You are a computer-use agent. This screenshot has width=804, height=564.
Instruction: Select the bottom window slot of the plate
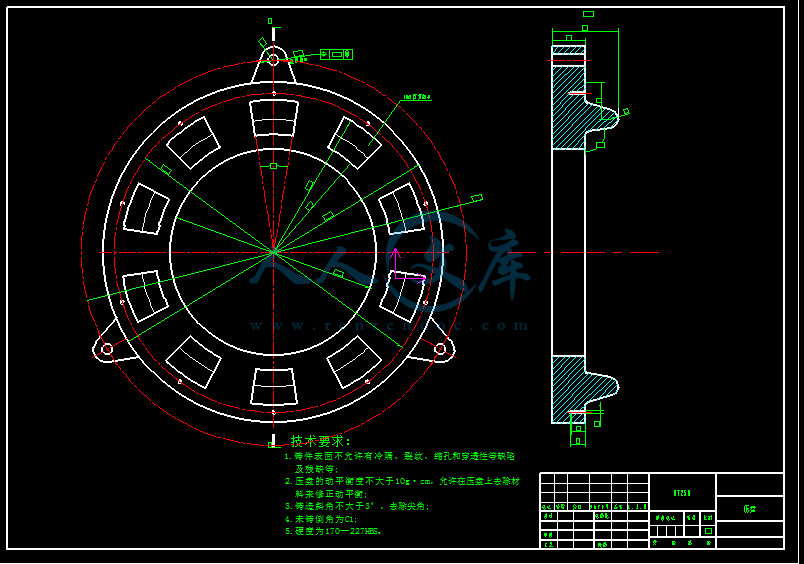tap(274, 387)
